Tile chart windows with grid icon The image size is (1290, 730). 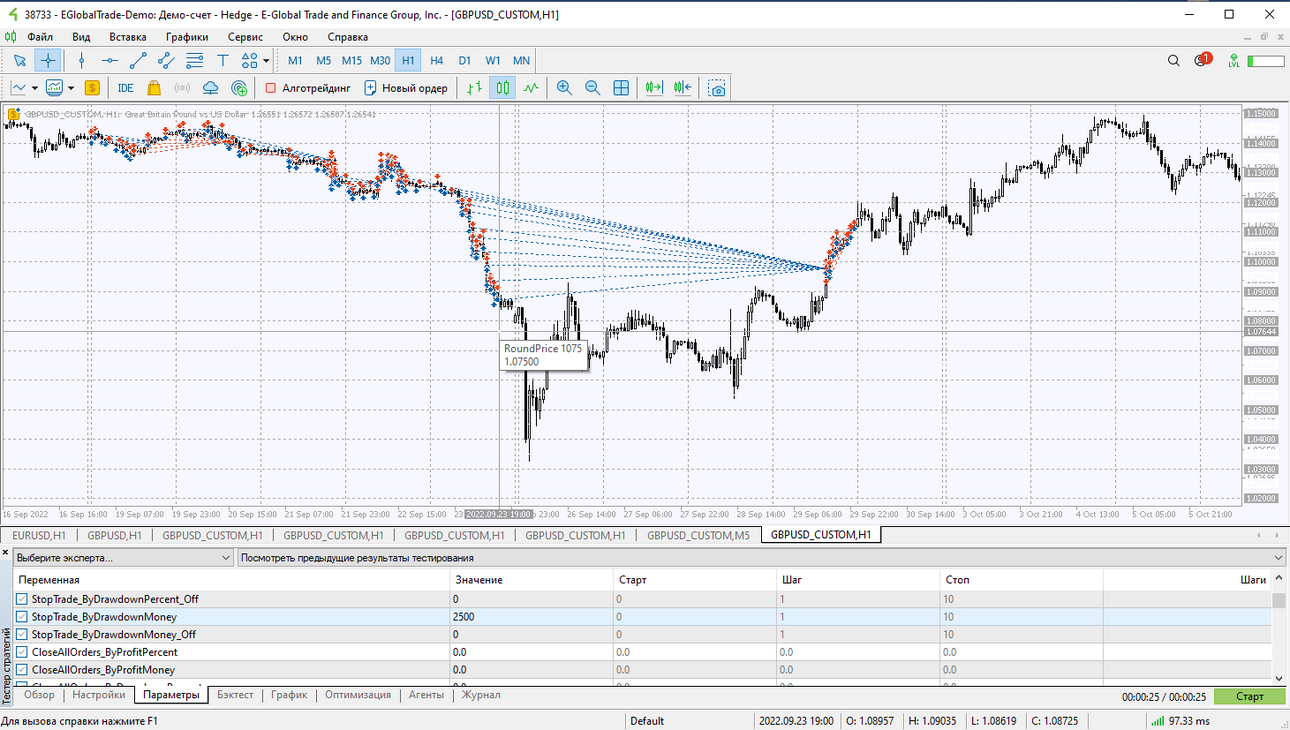621,88
